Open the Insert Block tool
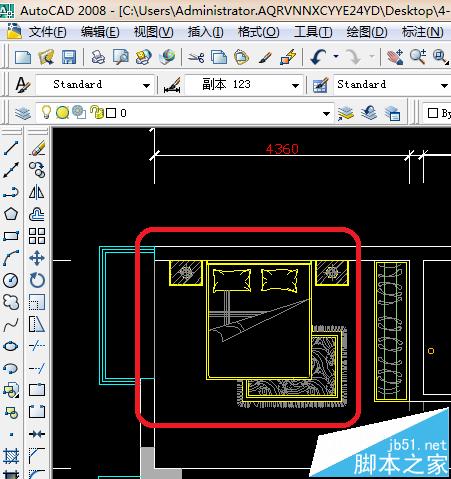 click(x=11, y=390)
